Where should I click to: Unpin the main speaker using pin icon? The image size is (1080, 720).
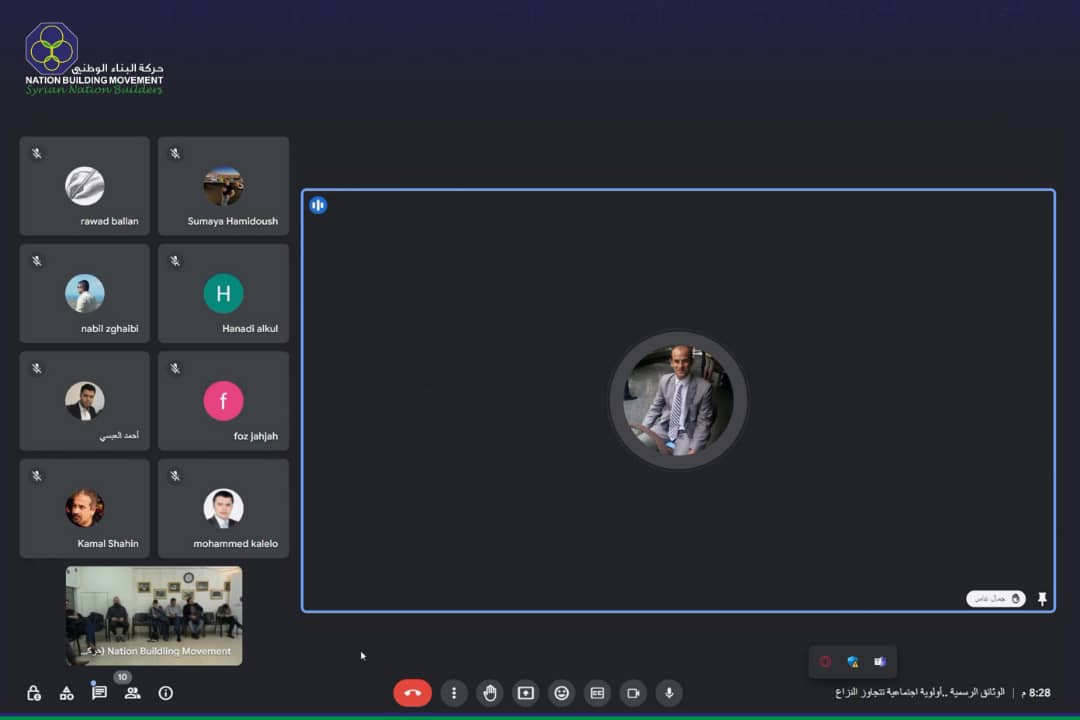[1042, 599]
